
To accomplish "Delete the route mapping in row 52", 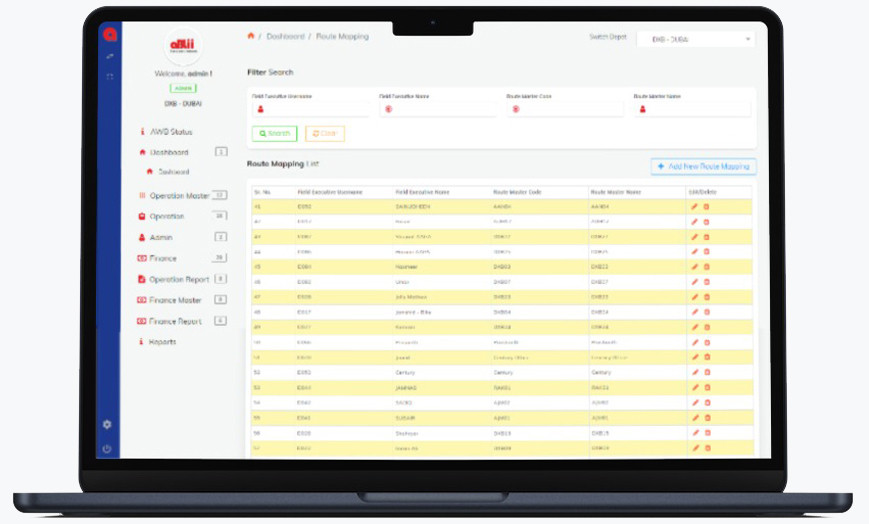I will point(706,372).
